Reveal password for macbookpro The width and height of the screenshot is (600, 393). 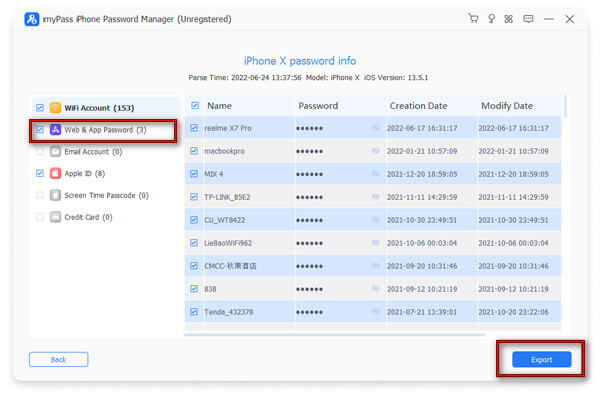[x=375, y=151]
